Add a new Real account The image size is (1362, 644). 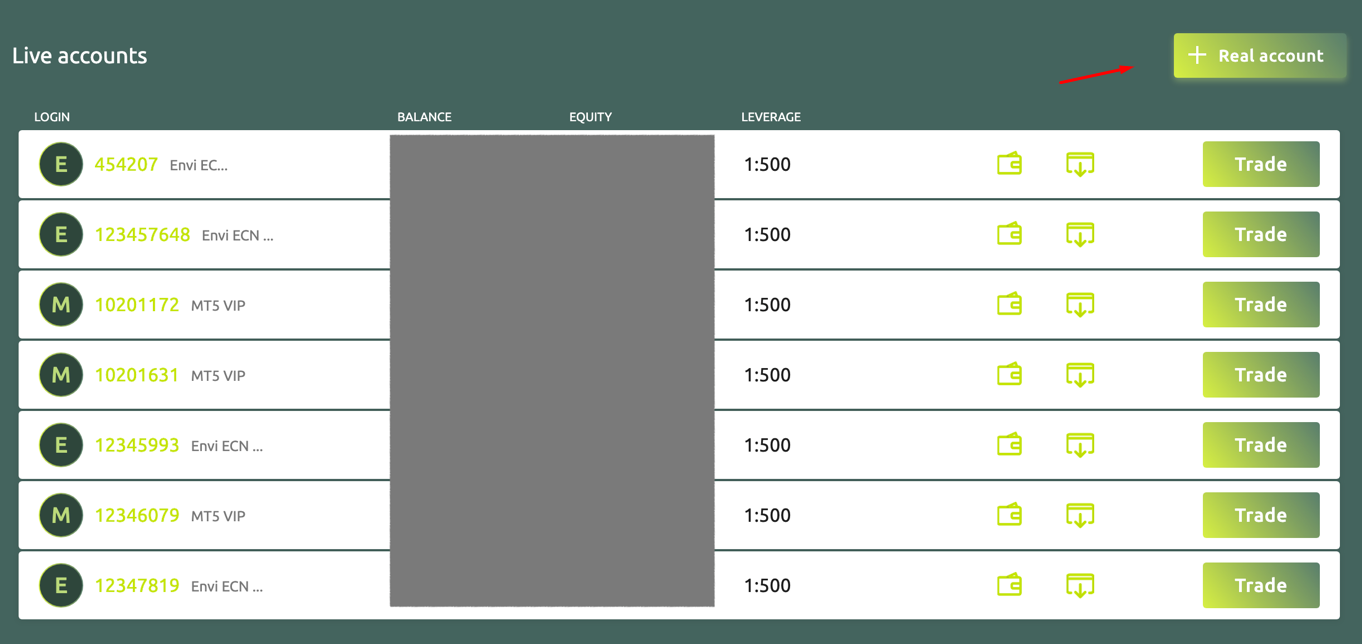1259,56
